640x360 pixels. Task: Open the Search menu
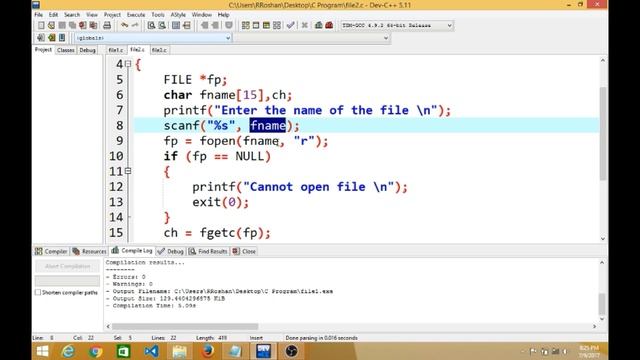tap(72, 15)
